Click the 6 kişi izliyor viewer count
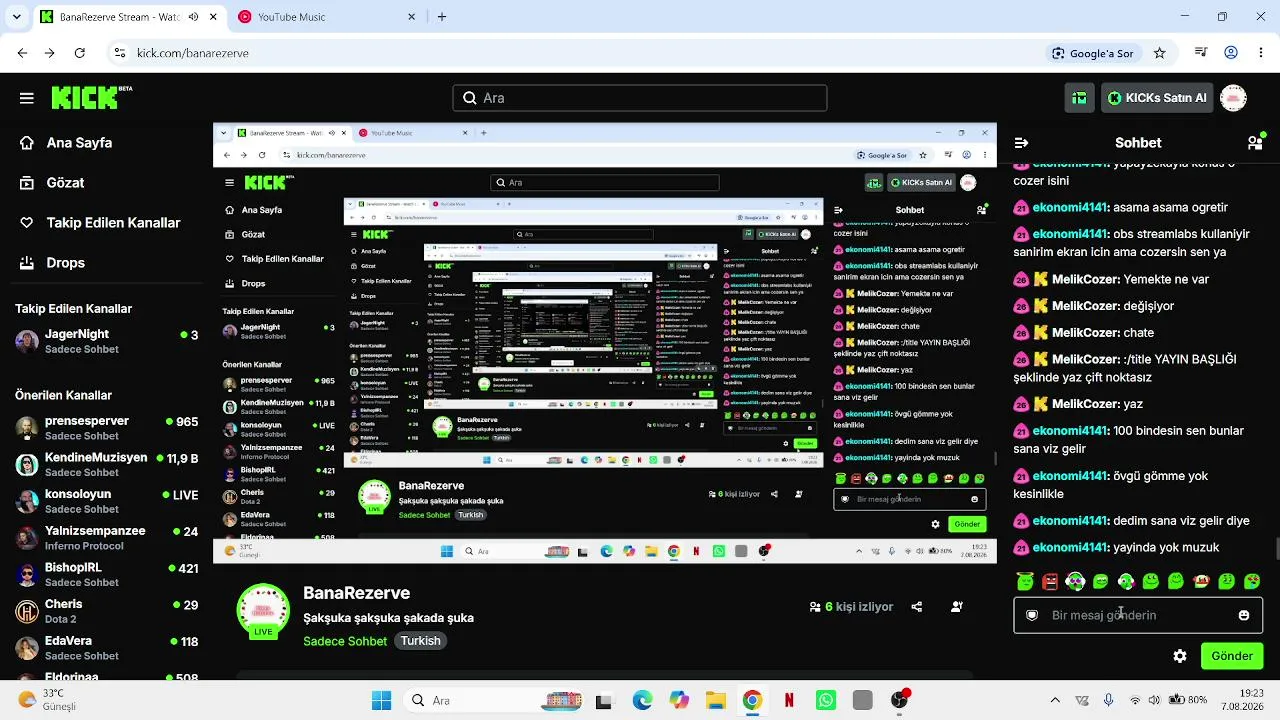Image resolution: width=1280 pixels, height=720 pixels. pyautogui.click(x=851, y=606)
